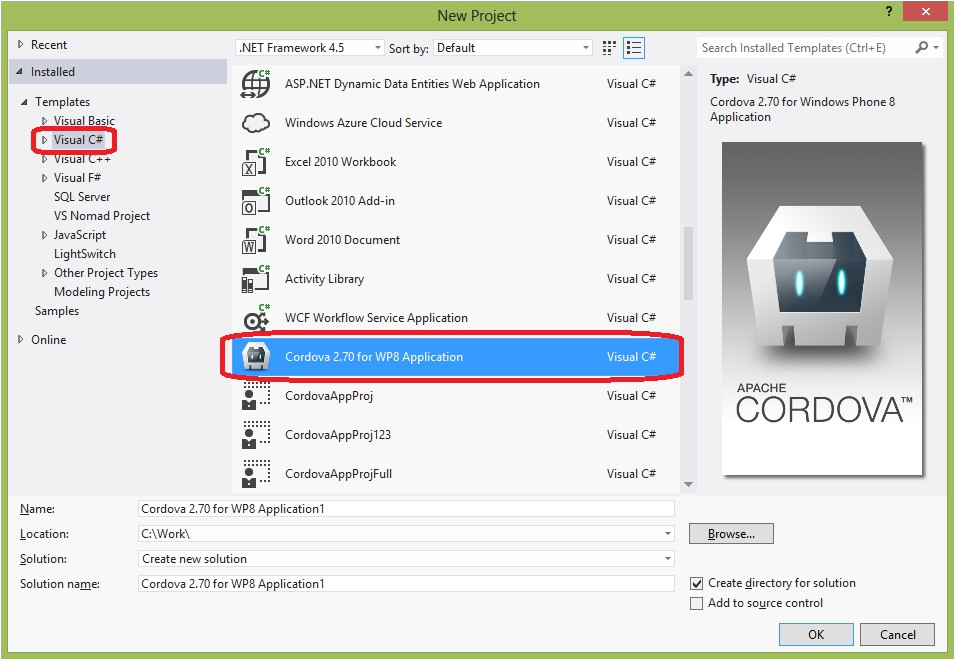Collapse the Templates tree node
This screenshot has width=955, height=660.
(x=24, y=102)
